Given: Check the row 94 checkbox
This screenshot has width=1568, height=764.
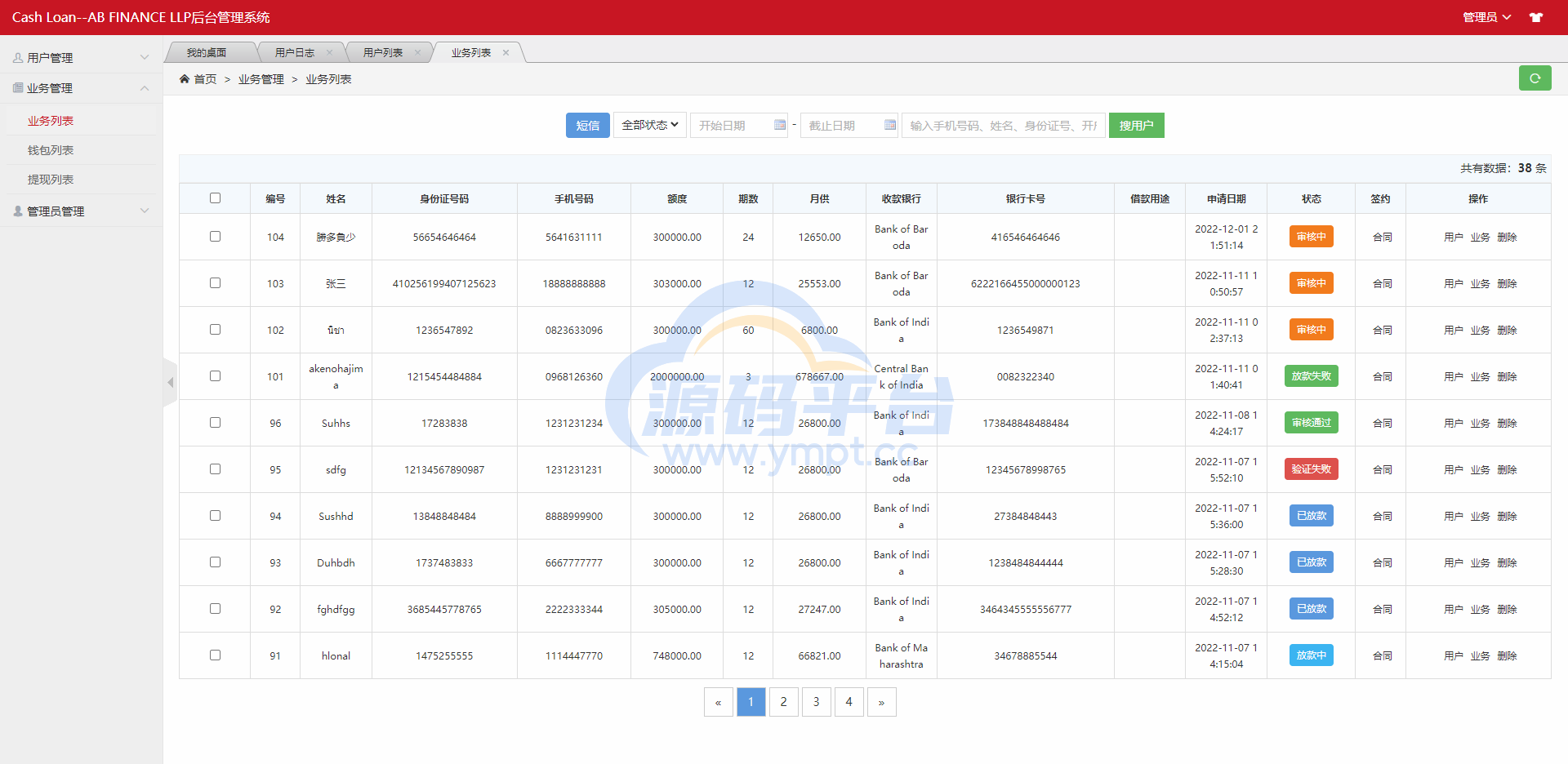Looking at the screenshot, I should pyautogui.click(x=215, y=515).
